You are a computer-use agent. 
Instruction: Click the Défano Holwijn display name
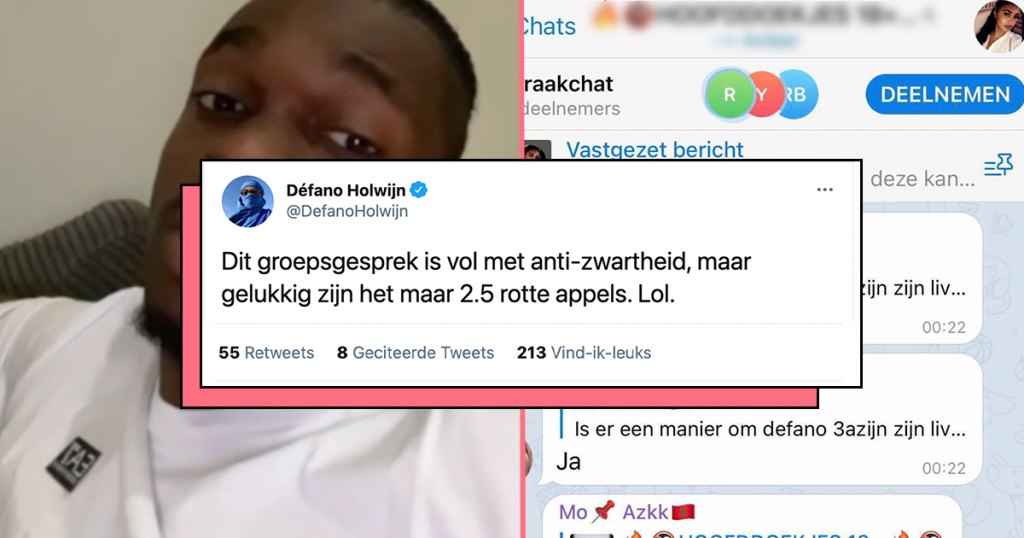pos(346,190)
